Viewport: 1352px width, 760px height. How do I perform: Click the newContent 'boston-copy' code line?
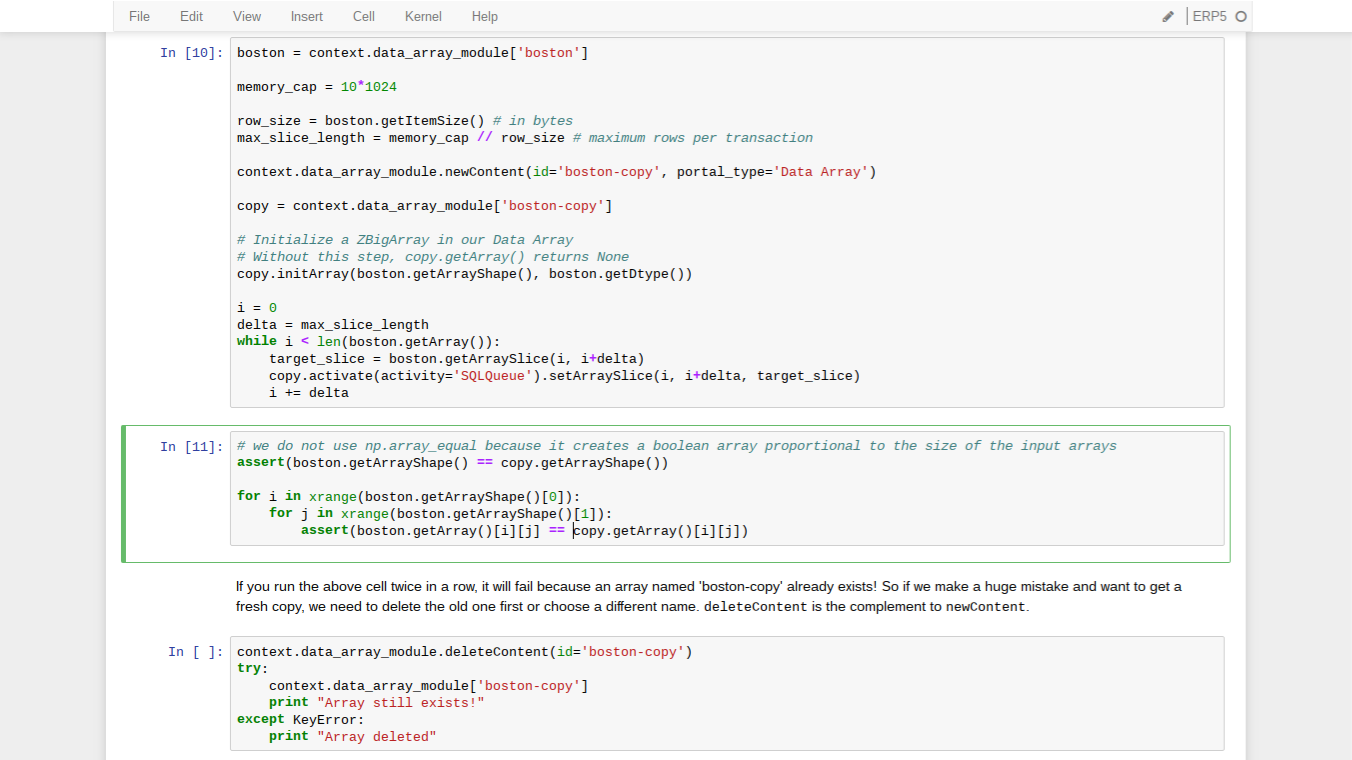click(557, 172)
